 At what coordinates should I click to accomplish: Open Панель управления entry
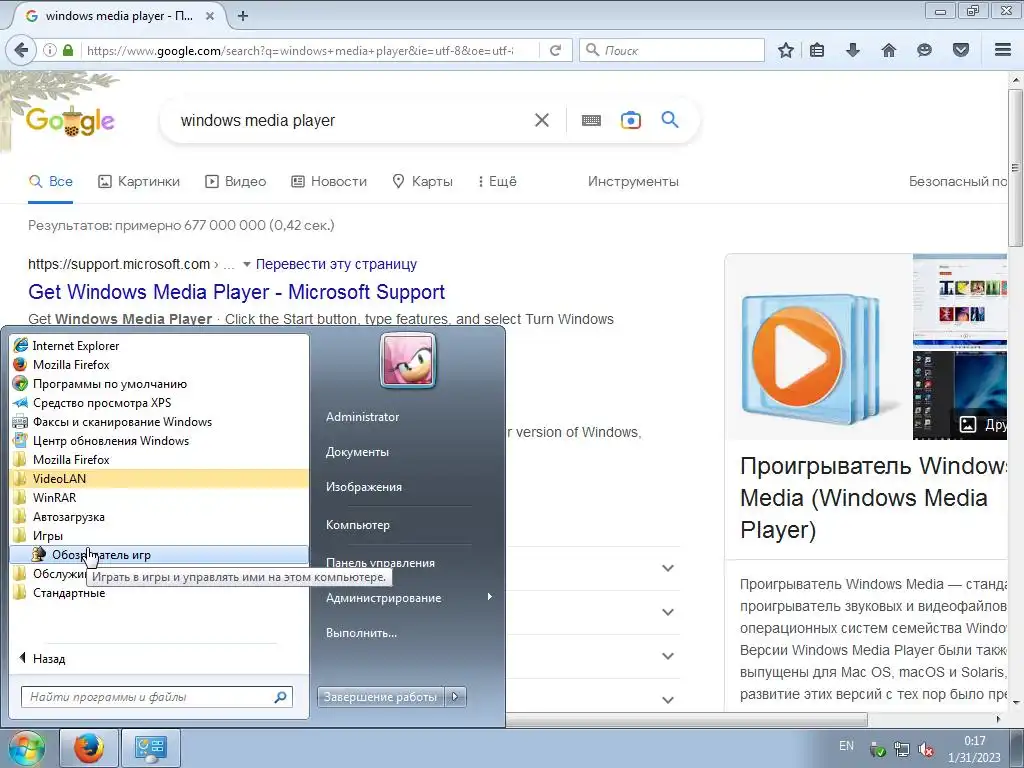380,562
